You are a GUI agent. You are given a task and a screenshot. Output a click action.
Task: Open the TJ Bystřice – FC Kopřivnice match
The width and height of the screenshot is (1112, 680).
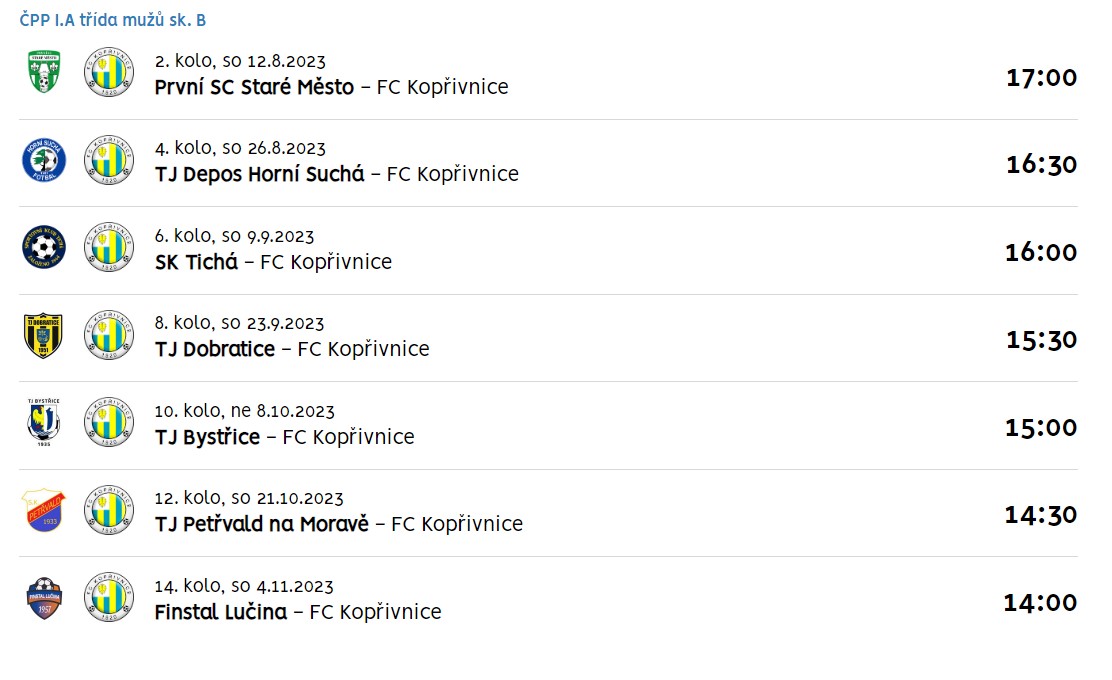(284, 437)
